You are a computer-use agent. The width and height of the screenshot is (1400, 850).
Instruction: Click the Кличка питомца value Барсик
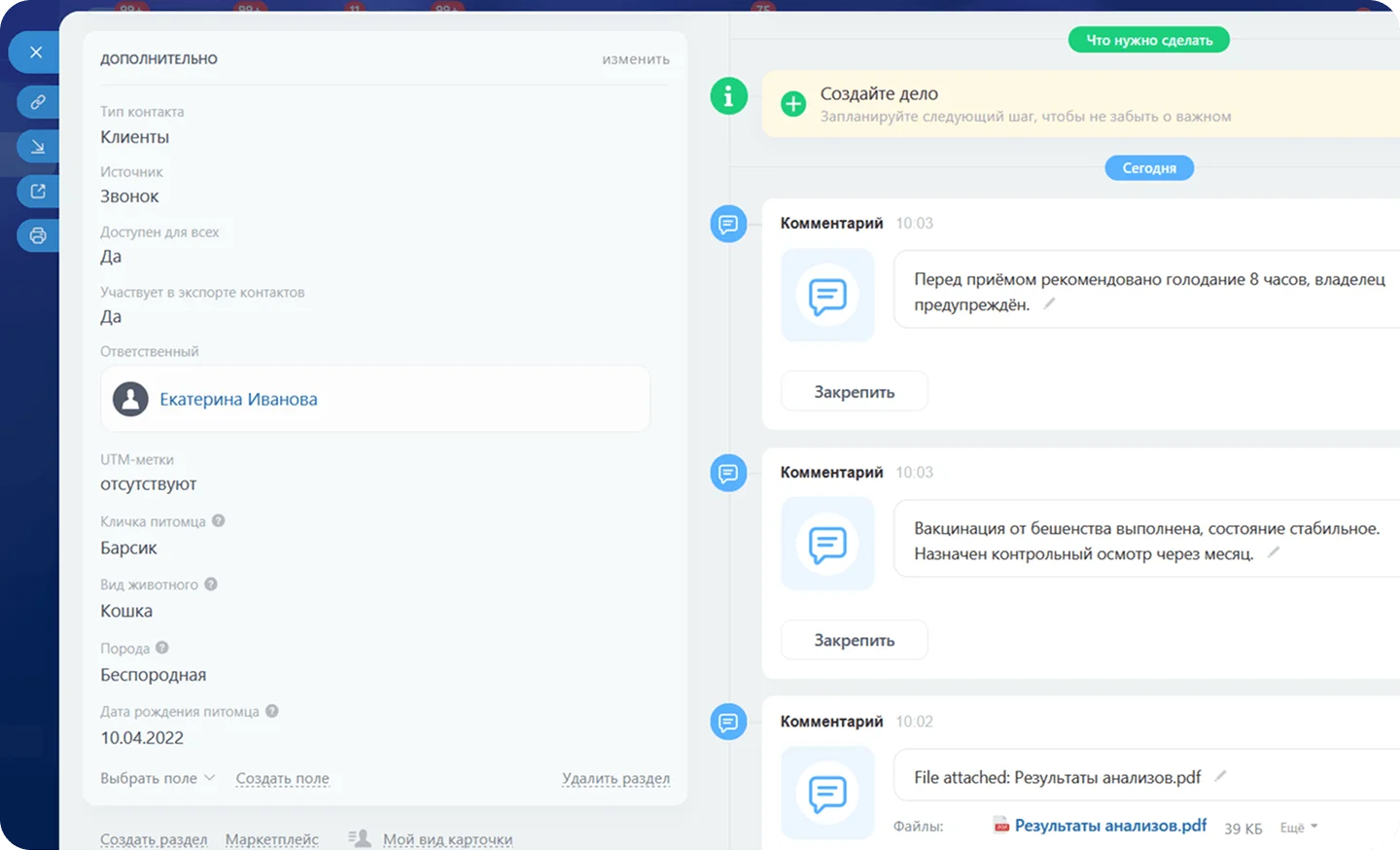pyautogui.click(x=128, y=548)
